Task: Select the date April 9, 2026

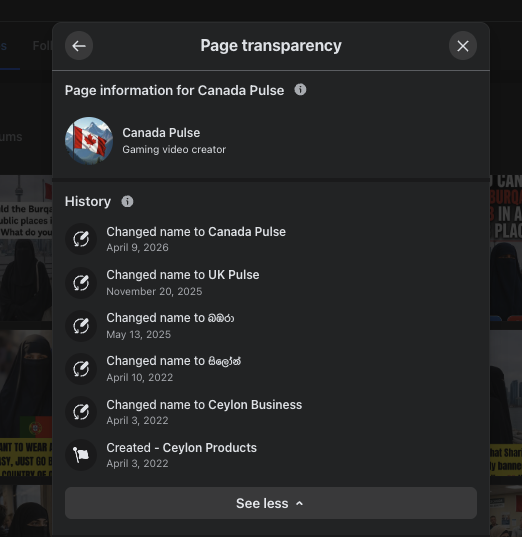Action: click(x=137, y=248)
